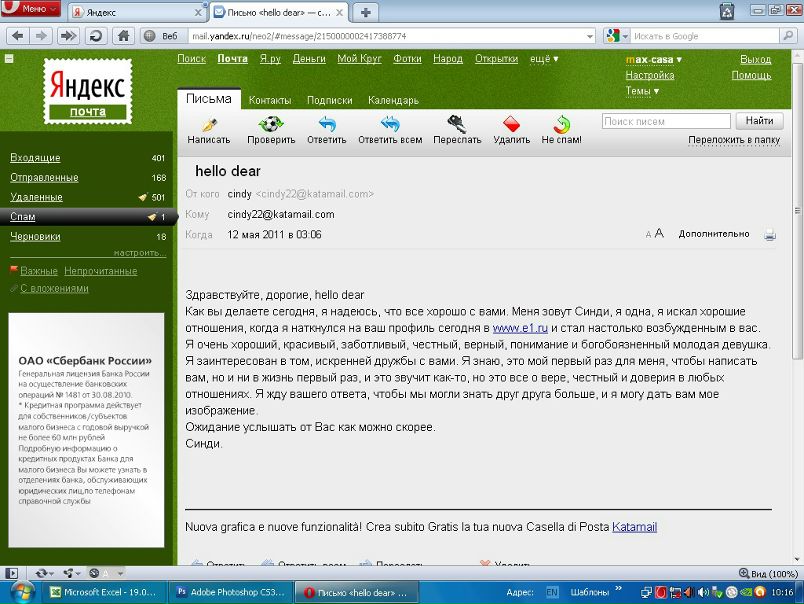804x604 pixels.
Task: Switch to the Календарь tab
Action: coord(393,100)
